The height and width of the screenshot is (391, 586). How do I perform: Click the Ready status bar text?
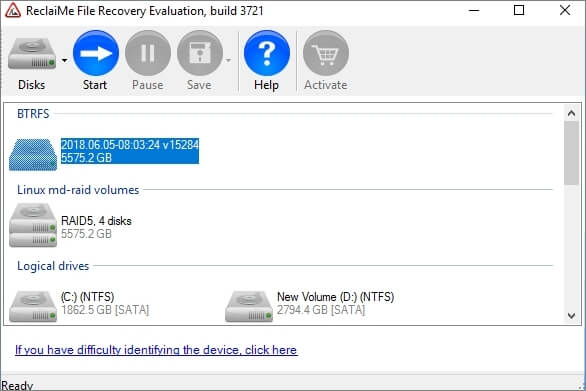[17, 385]
